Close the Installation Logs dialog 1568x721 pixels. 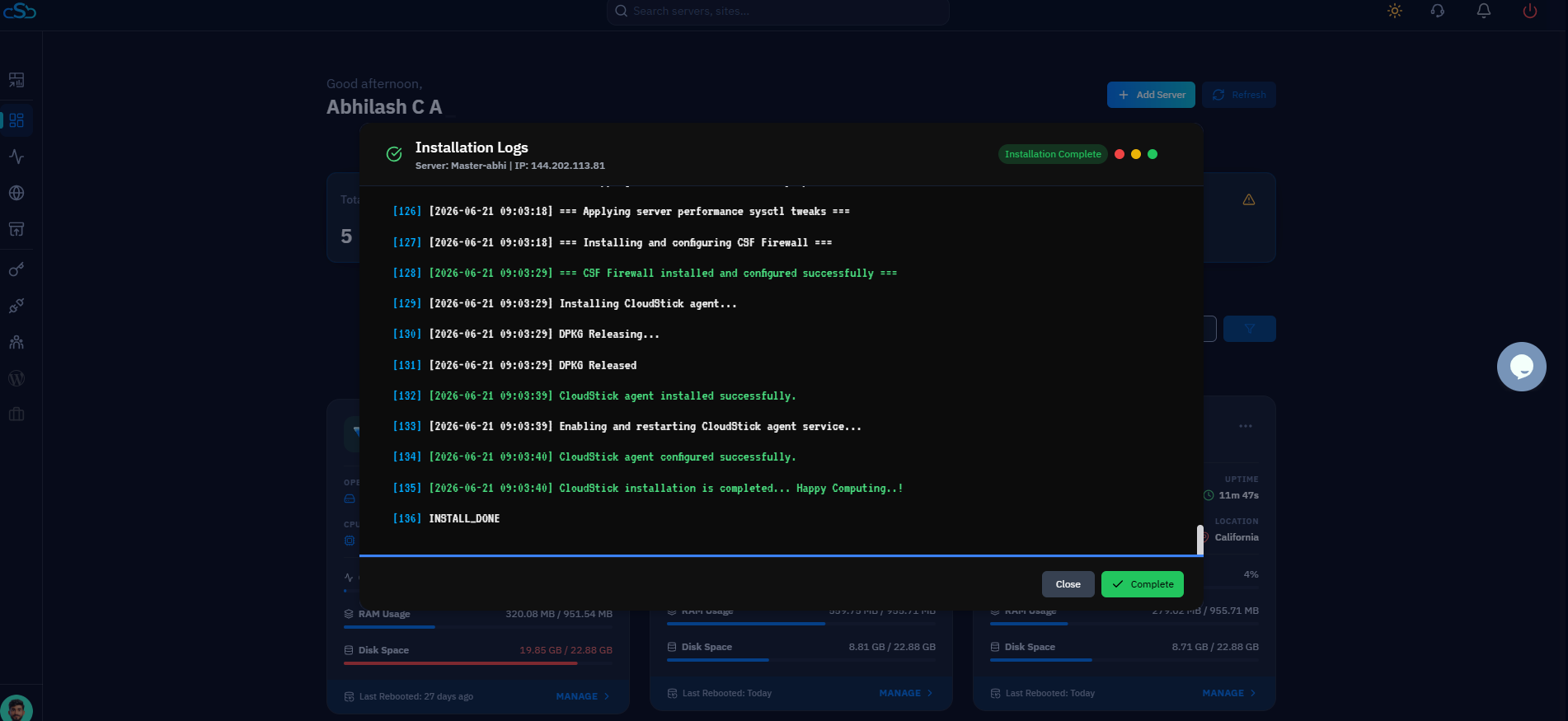[x=1068, y=584]
